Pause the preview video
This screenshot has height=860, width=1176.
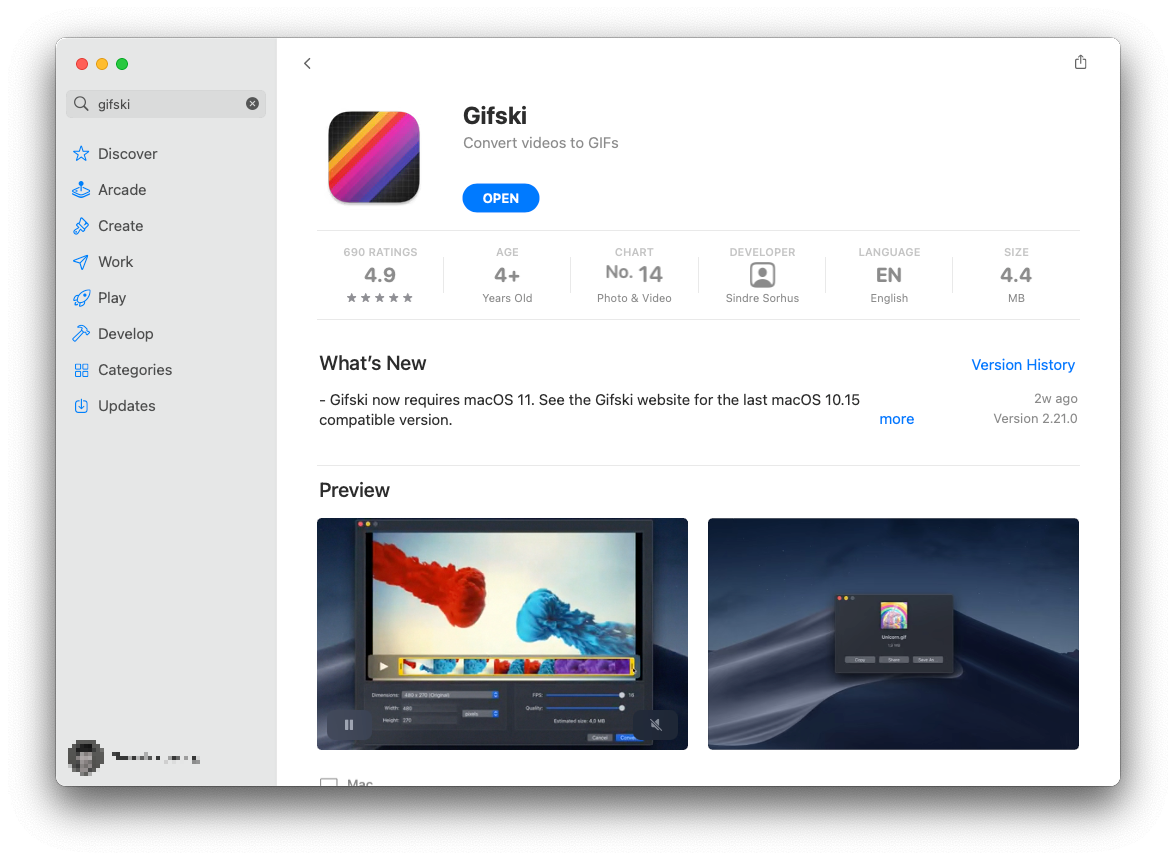[x=349, y=724]
